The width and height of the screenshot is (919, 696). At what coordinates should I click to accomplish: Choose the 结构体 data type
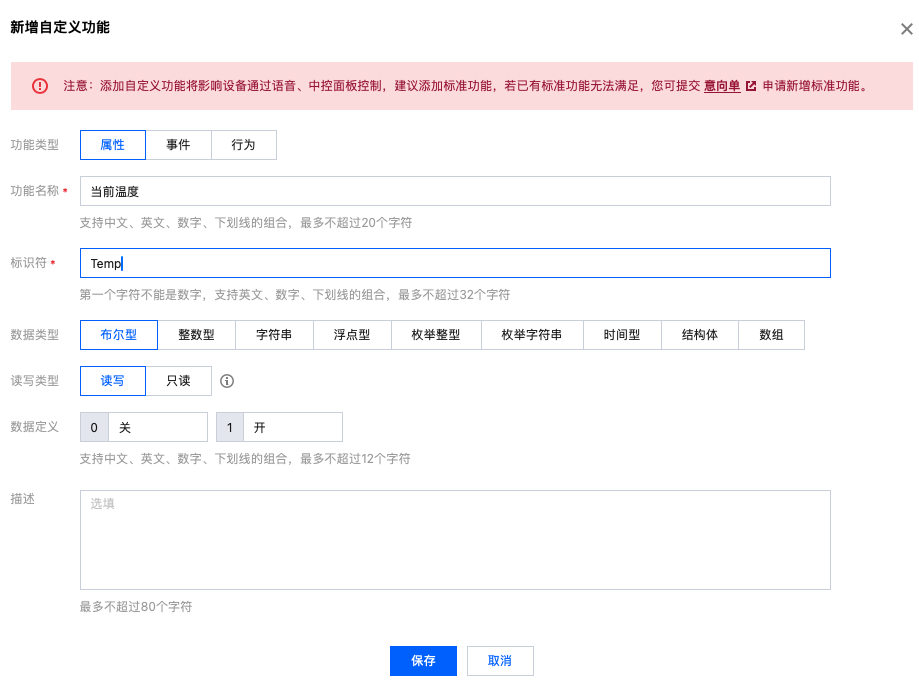click(x=699, y=335)
